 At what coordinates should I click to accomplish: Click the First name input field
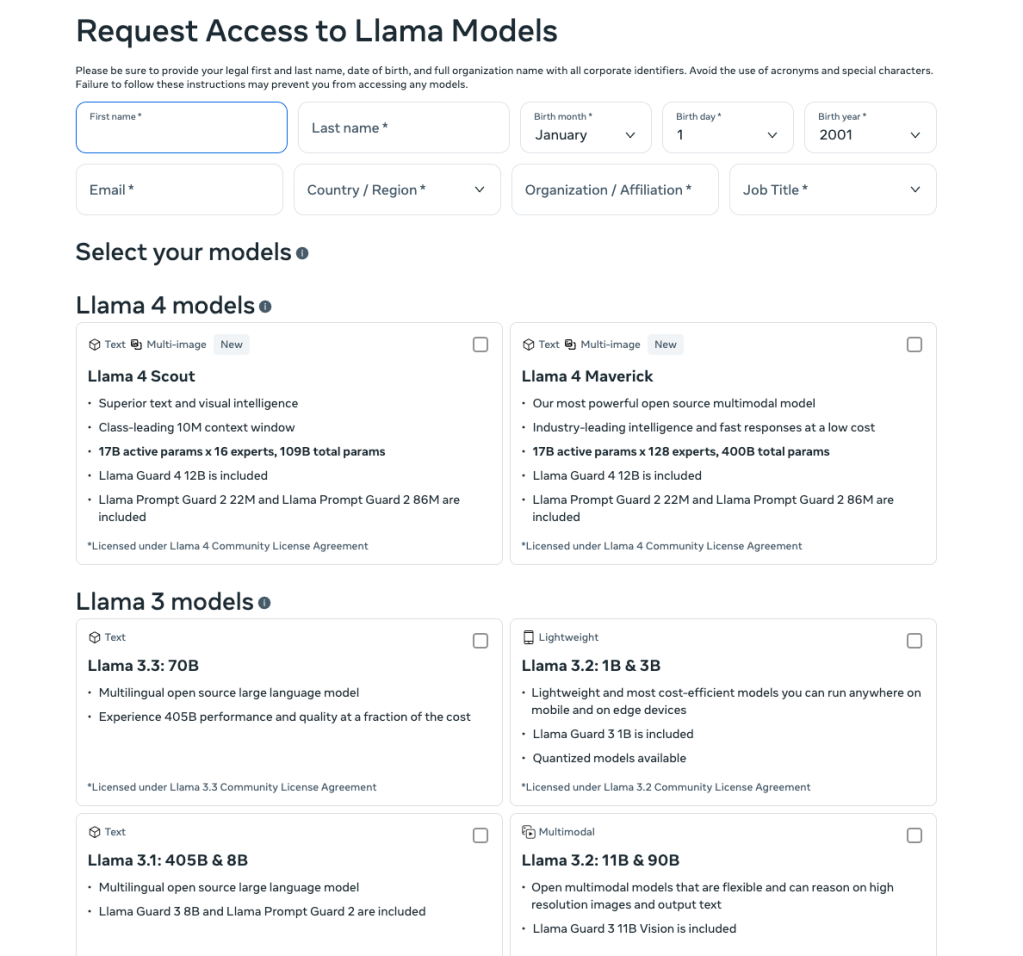[181, 127]
